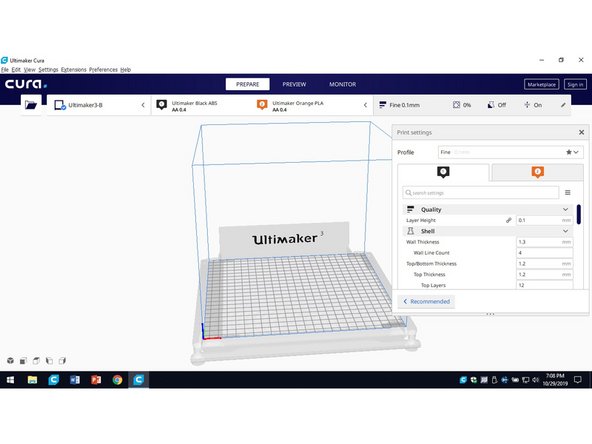Click the infill 0% icon

tap(456, 105)
